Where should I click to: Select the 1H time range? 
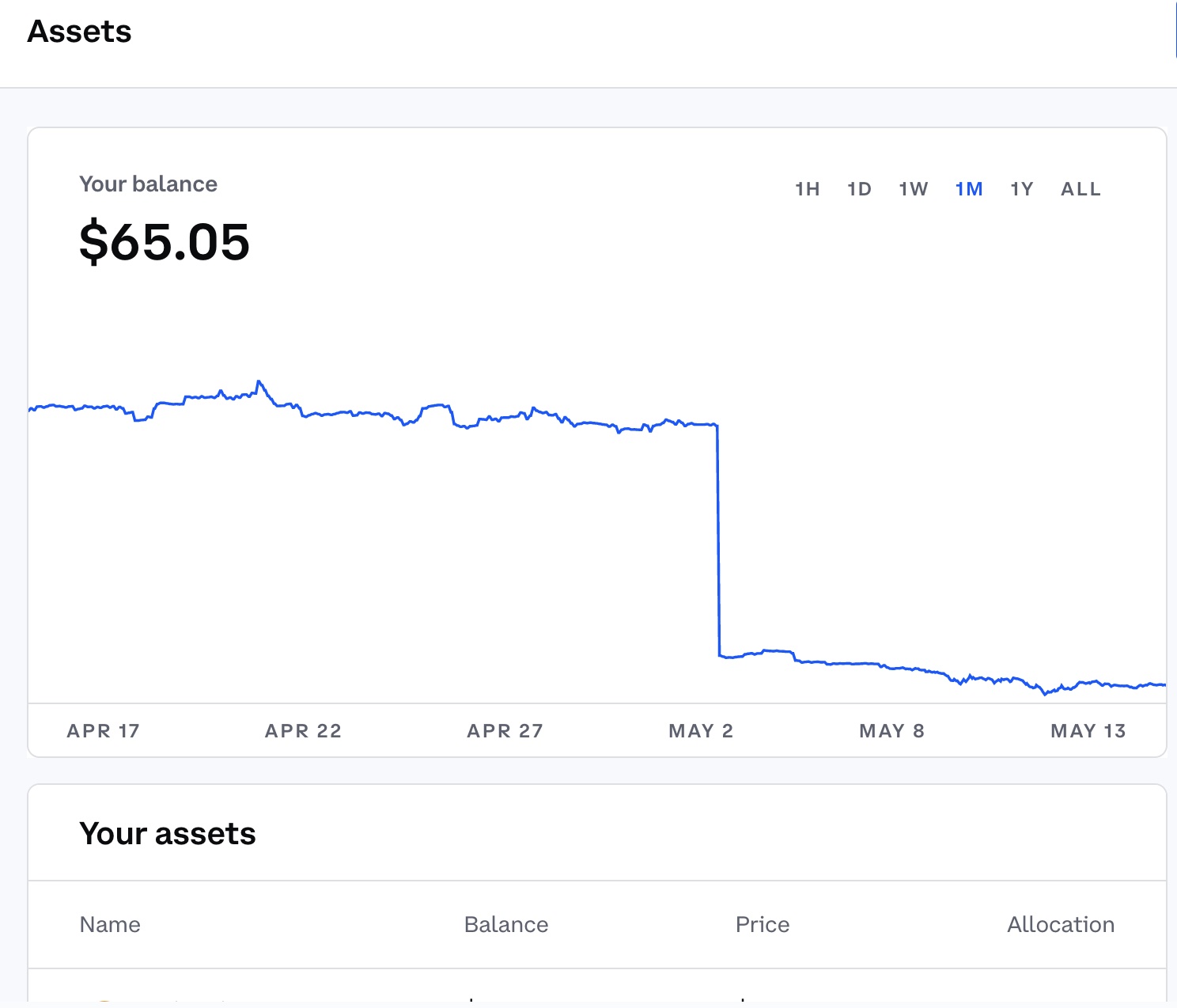click(807, 189)
